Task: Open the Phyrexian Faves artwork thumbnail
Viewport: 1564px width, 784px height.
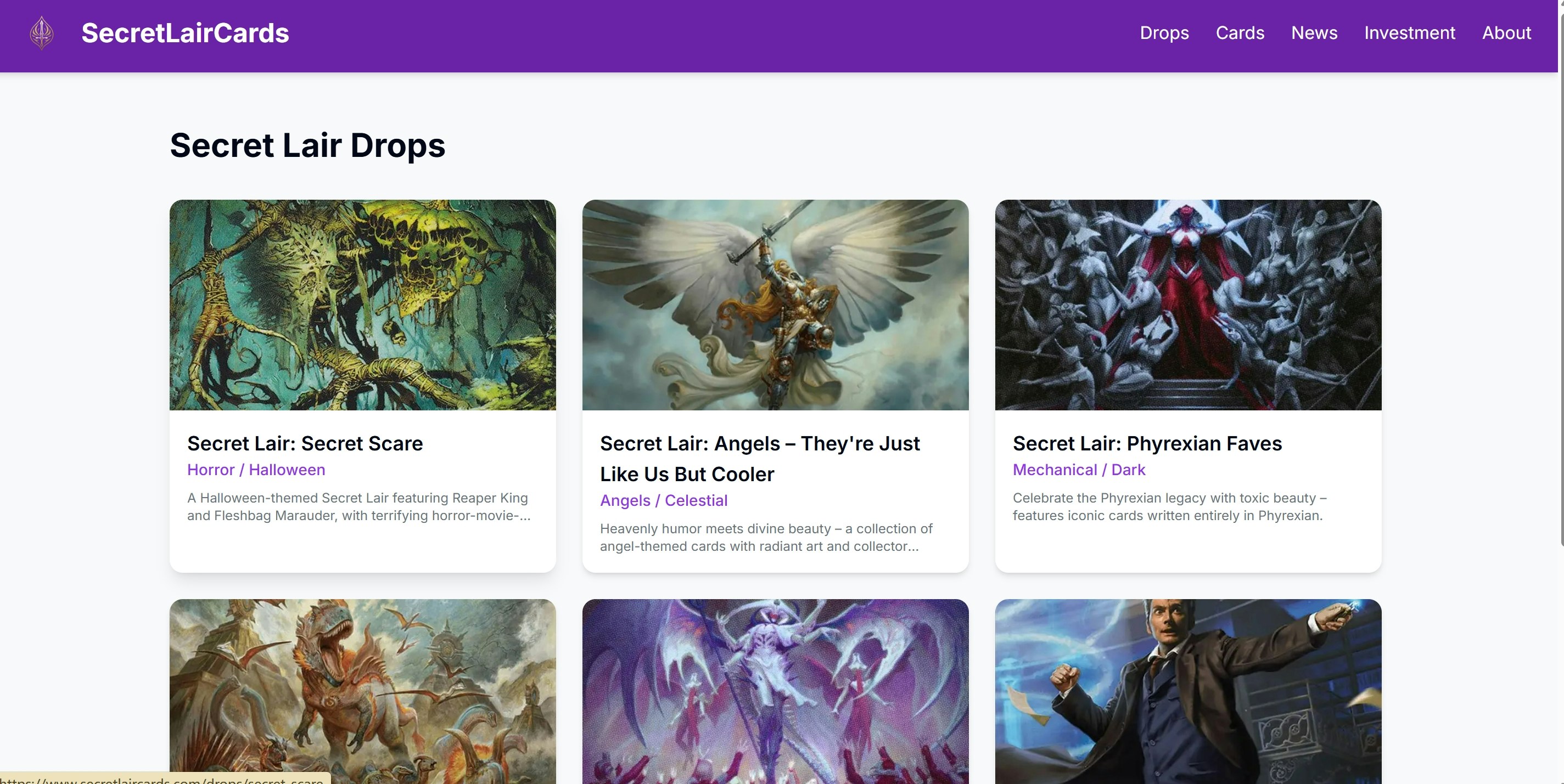Action: [1187, 304]
